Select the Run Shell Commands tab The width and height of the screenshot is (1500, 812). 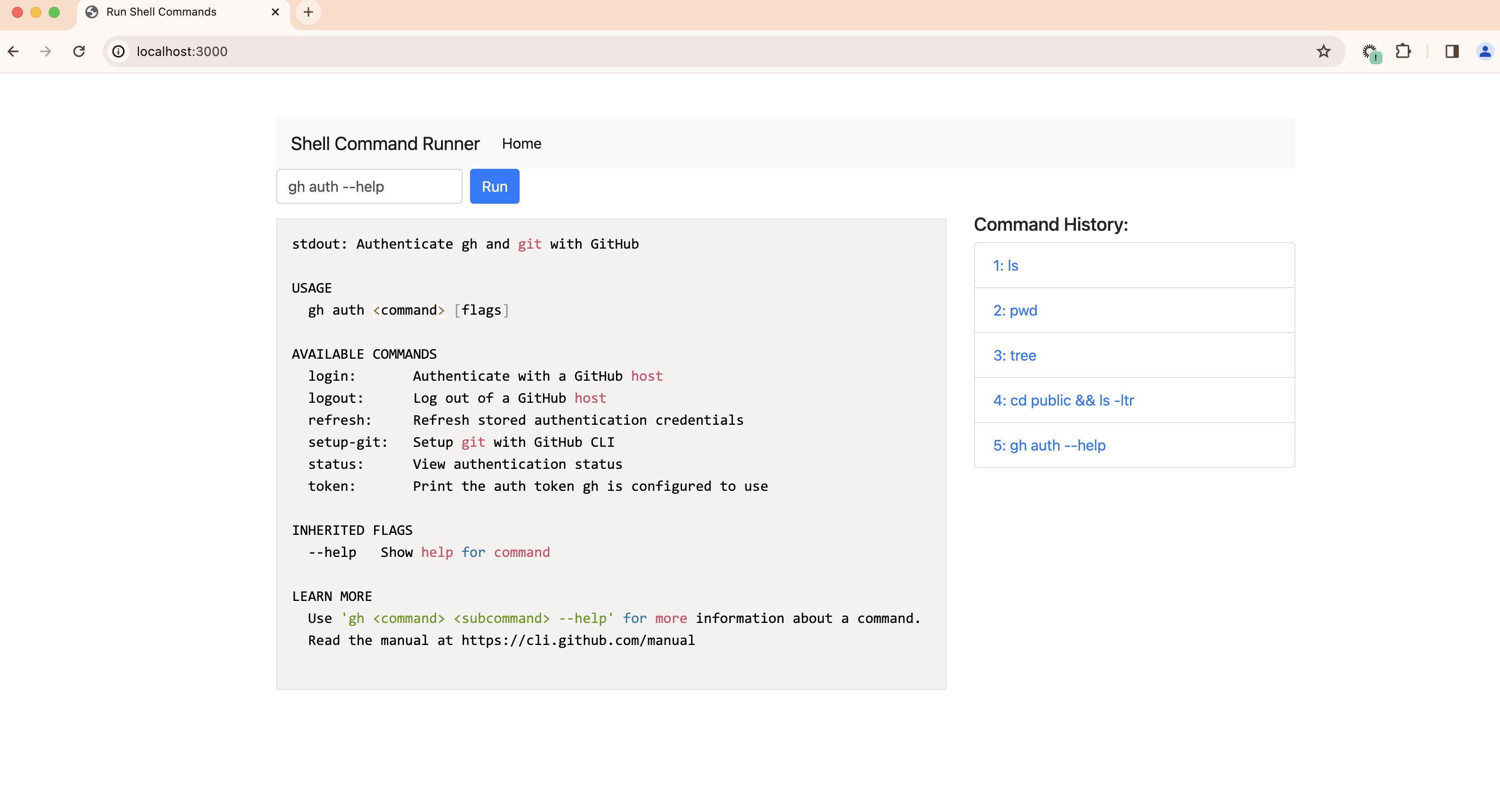coord(161,11)
